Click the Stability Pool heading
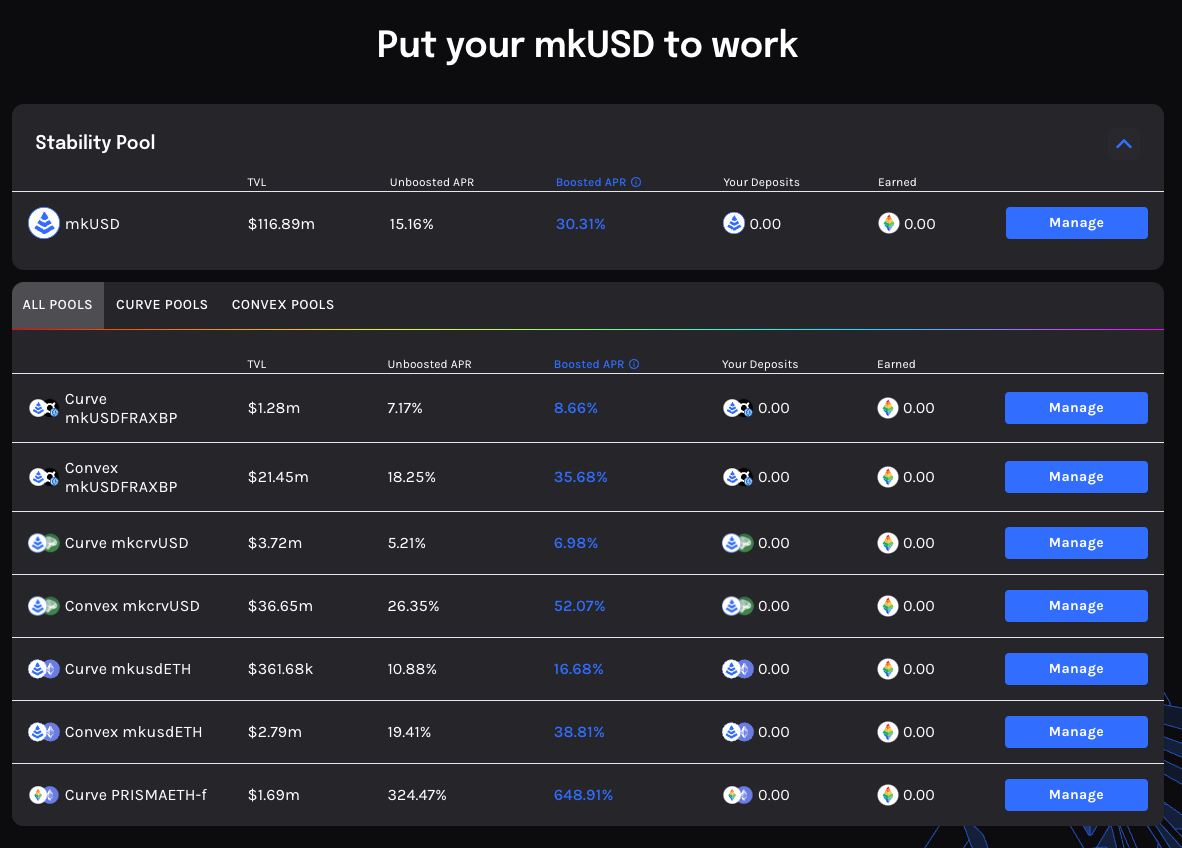 pyautogui.click(x=95, y=142)
